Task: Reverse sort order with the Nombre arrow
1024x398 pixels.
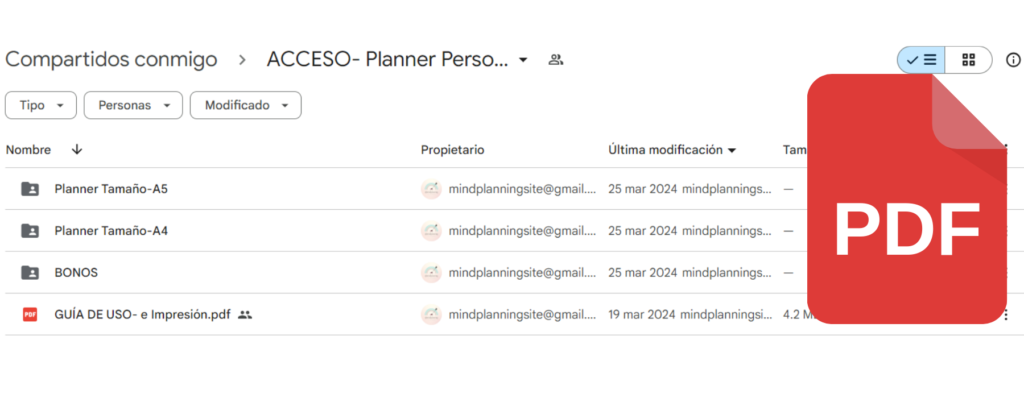Action: coord(77,150)
